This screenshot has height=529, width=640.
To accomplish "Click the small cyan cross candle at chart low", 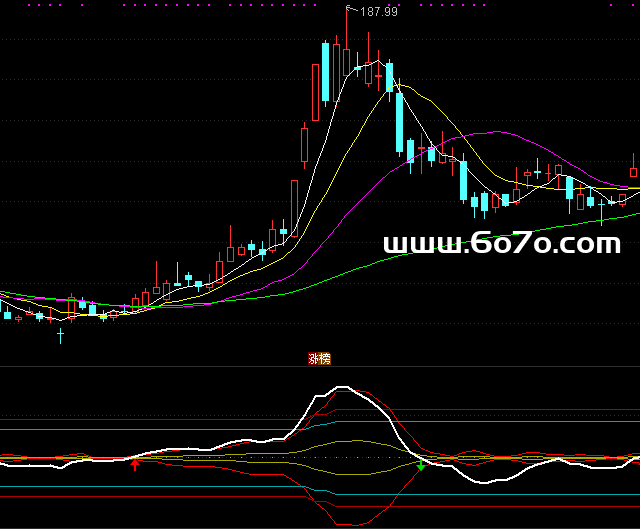I will point(59,335).
